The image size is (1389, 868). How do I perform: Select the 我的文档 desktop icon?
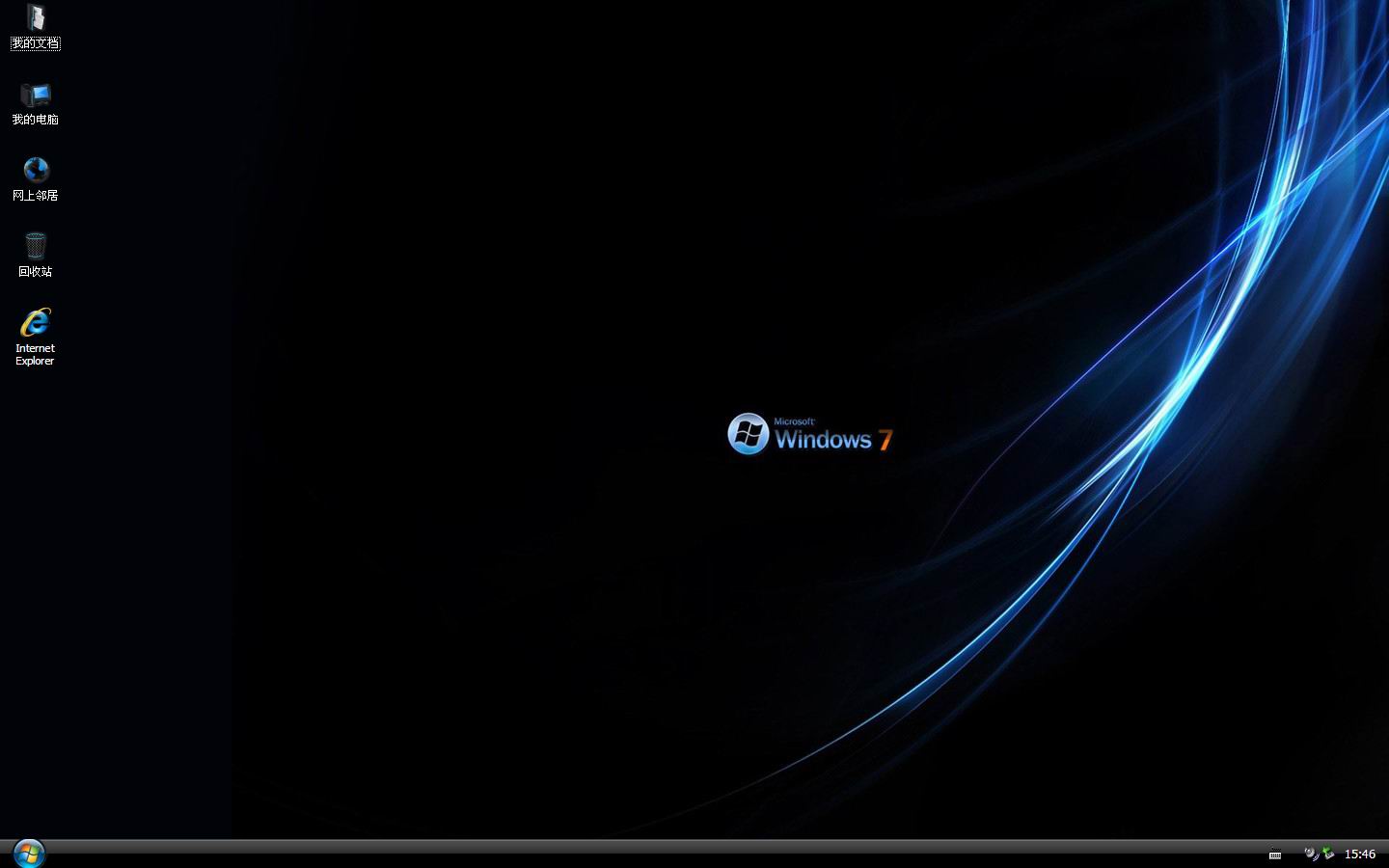(x=35, y=26)
